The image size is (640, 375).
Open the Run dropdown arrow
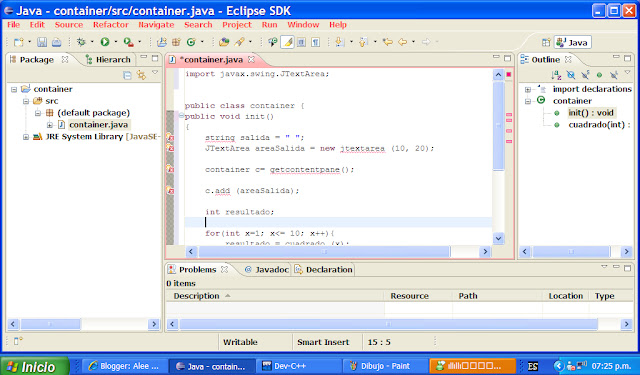pos(116,42)
